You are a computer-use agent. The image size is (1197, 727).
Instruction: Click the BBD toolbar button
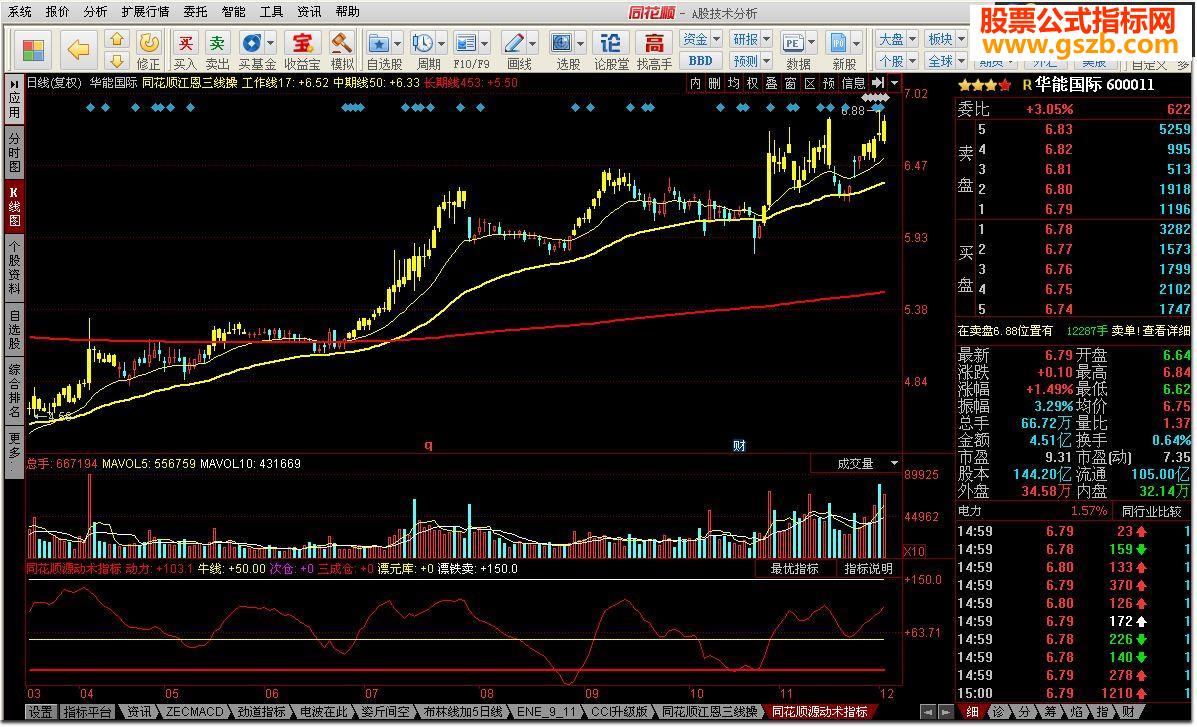(700, 60)
